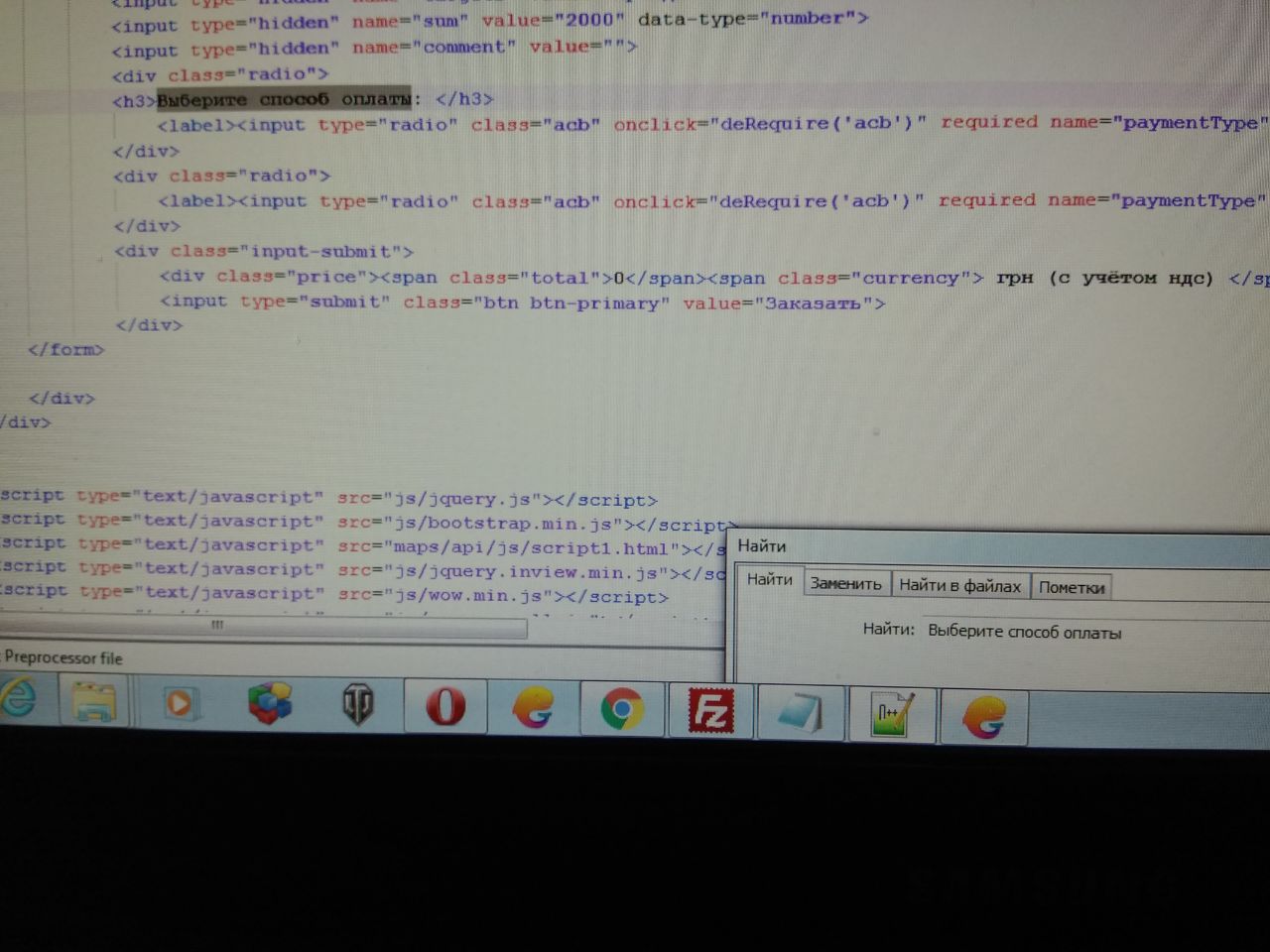Click the 'Preprocessor file' status bar text
The width and height of the screenshot is (1270, 952).
tap(63, 657)
